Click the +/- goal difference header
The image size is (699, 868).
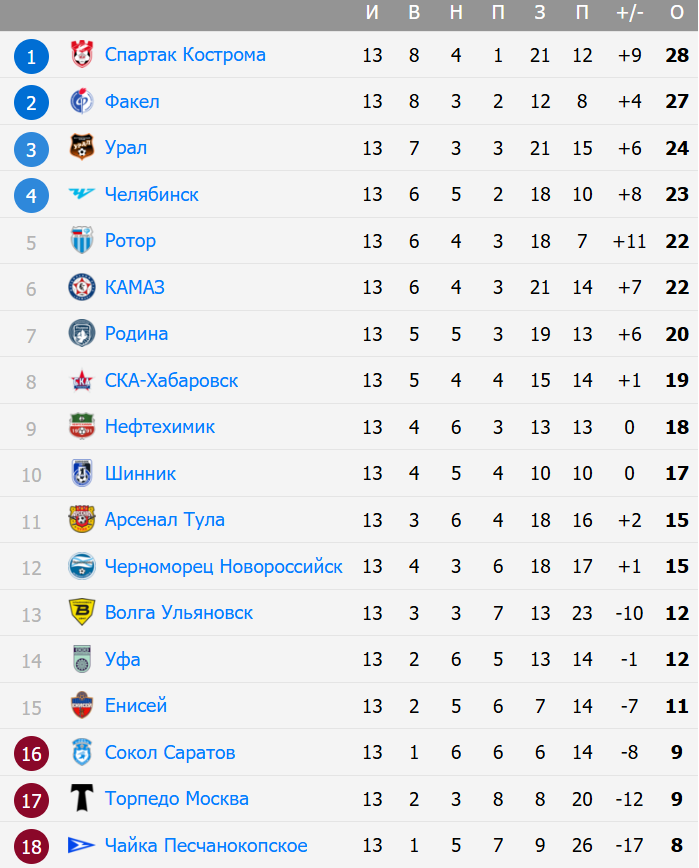630,13
